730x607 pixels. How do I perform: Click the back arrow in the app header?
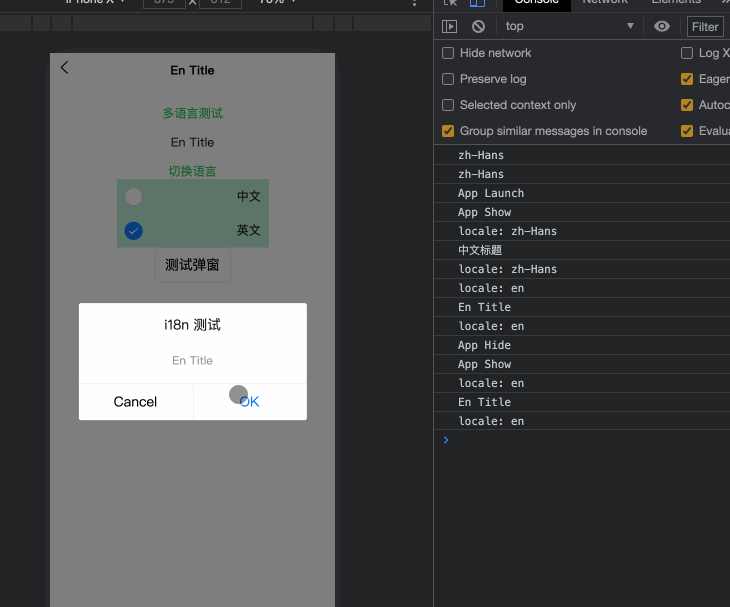pos(65,68)
